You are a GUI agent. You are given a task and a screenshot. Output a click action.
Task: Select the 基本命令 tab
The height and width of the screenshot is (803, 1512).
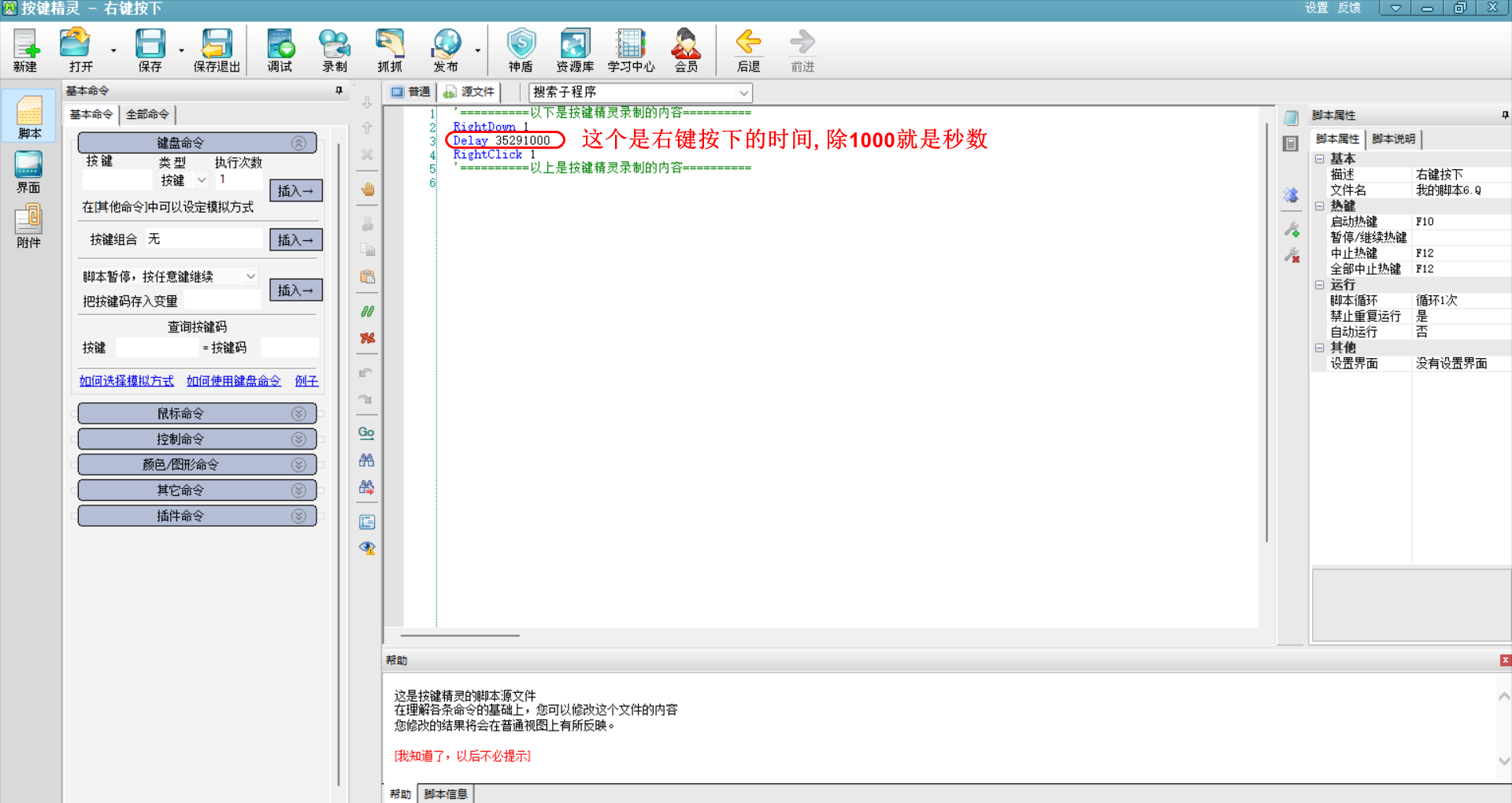click(91, 115)
